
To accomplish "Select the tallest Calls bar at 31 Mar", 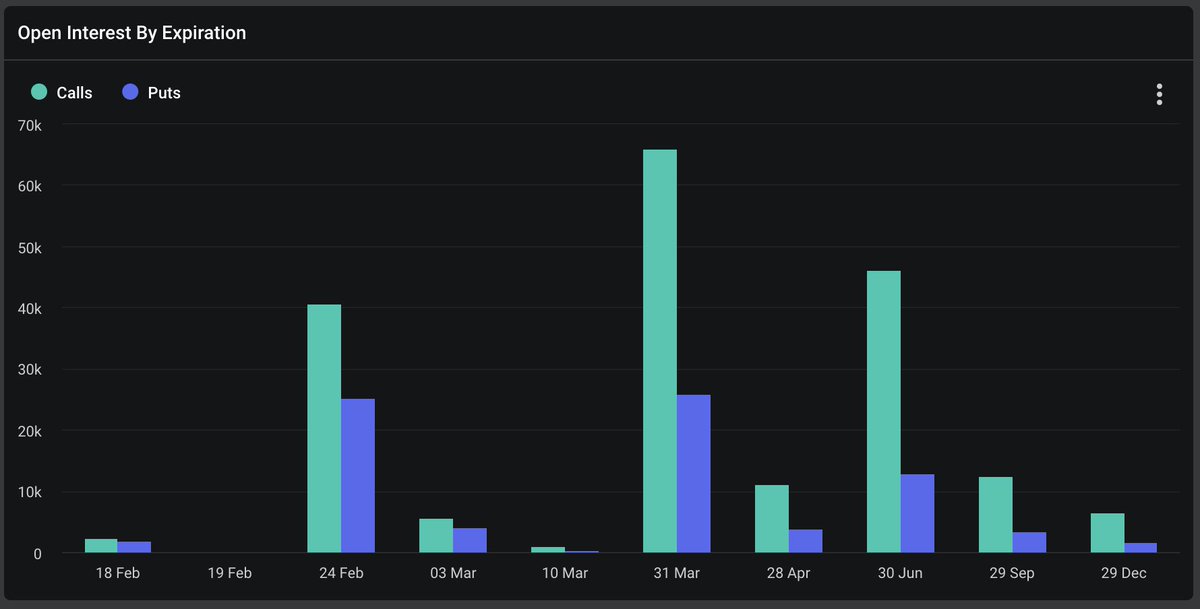I will click(659, 350).
